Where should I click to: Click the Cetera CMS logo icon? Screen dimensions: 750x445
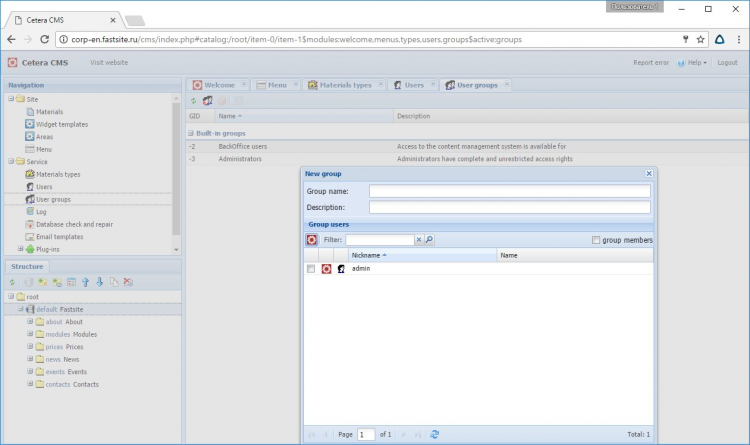[x=12, y=63]
